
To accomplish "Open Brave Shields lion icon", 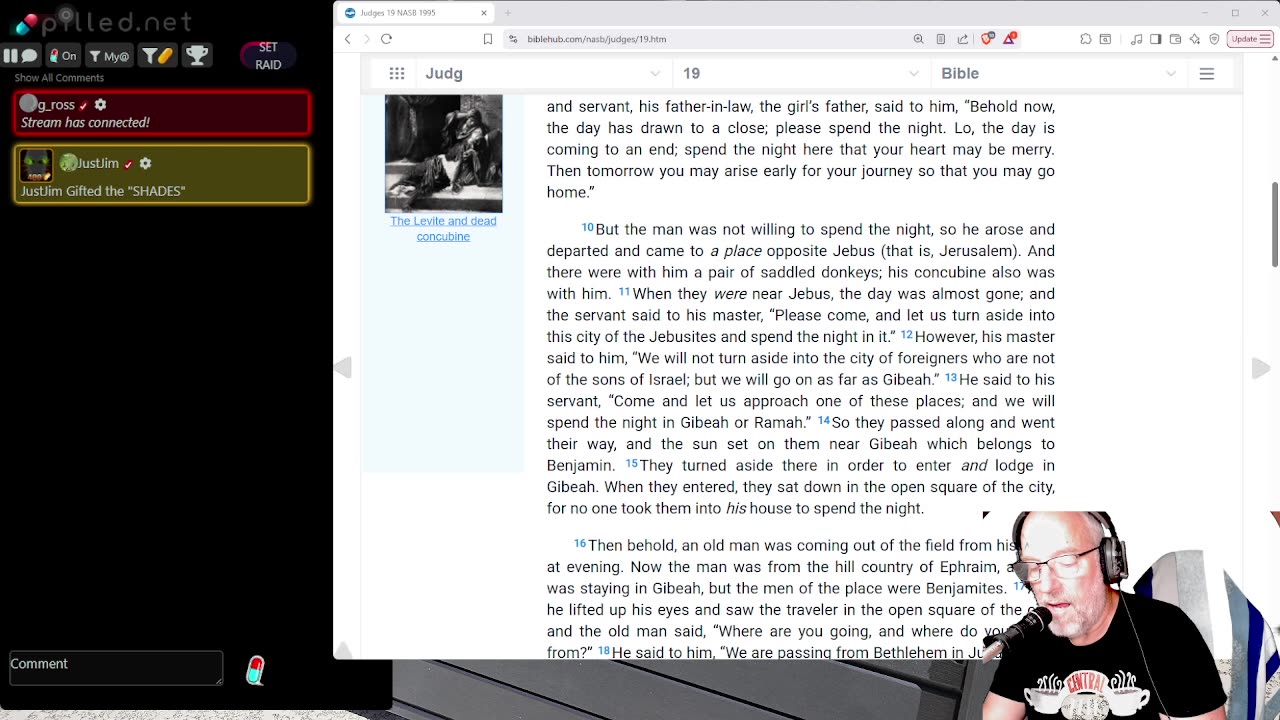I will 987,39.
